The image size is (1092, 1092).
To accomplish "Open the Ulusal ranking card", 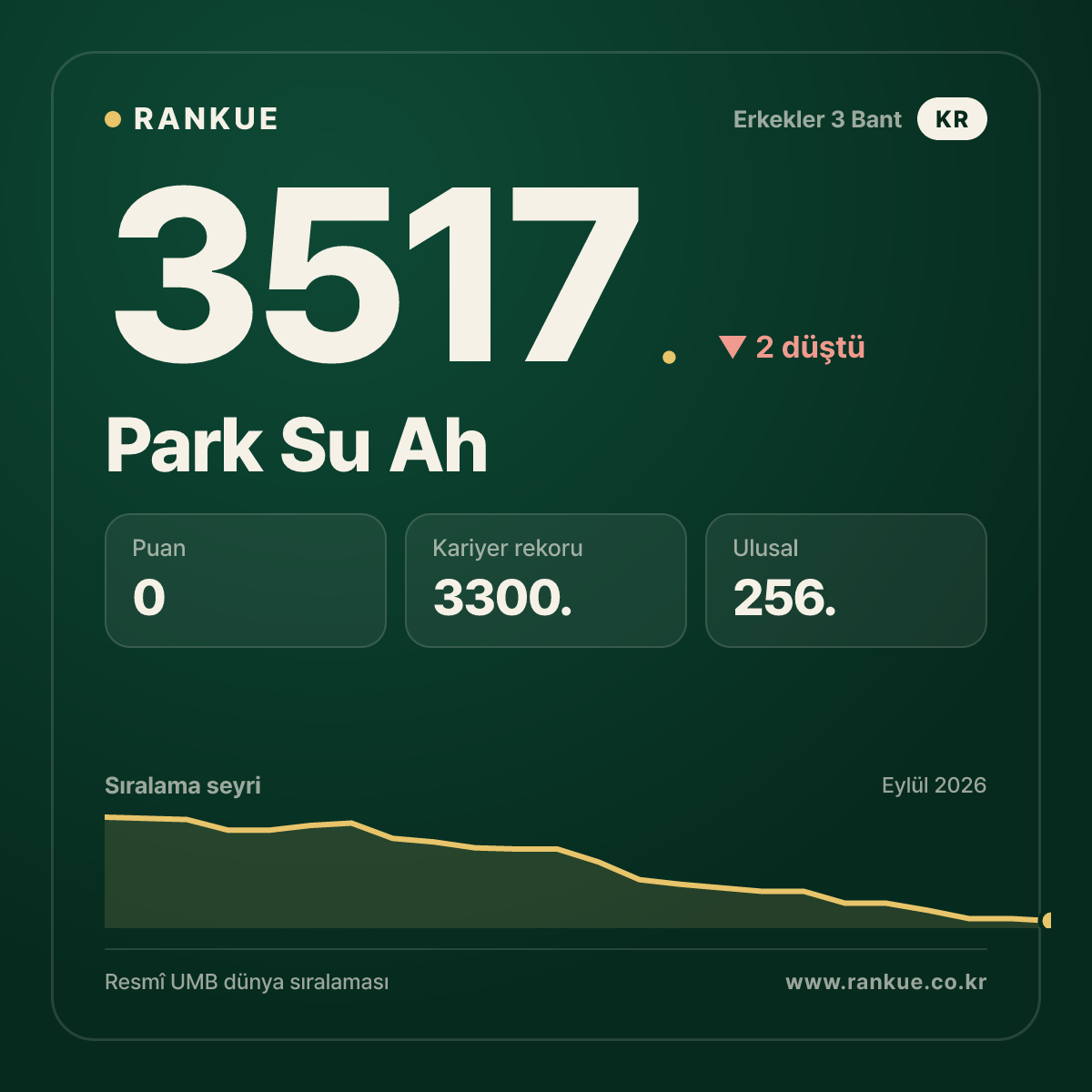I will 846,581.
